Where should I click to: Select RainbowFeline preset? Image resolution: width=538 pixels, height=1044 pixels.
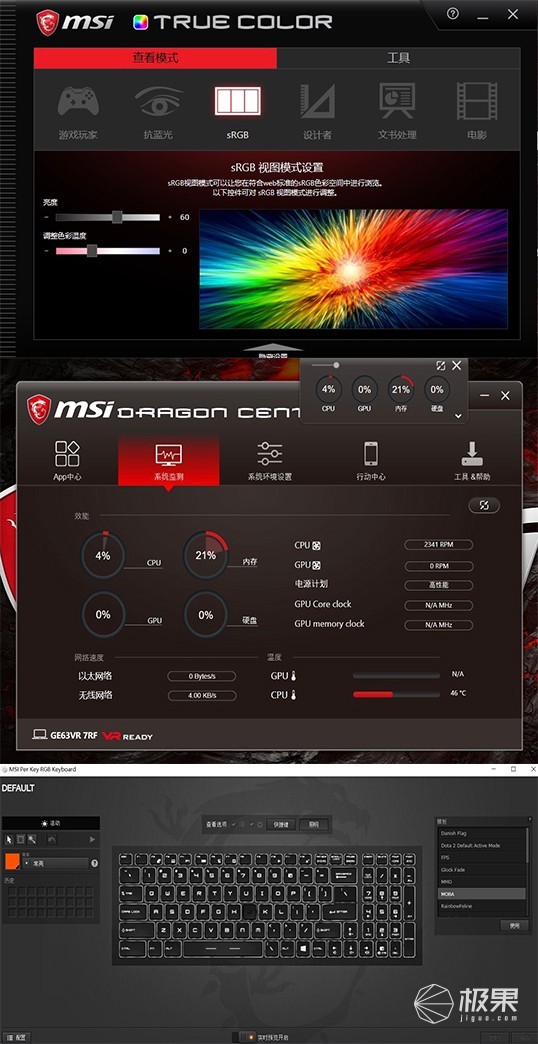click(480, 906)
